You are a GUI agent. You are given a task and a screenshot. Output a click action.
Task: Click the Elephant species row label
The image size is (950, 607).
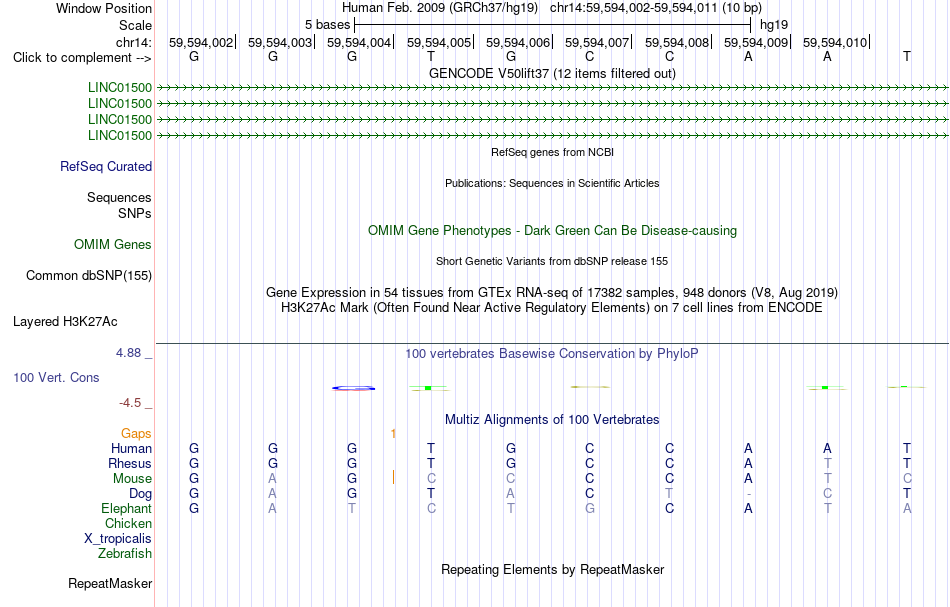(126, 508)
